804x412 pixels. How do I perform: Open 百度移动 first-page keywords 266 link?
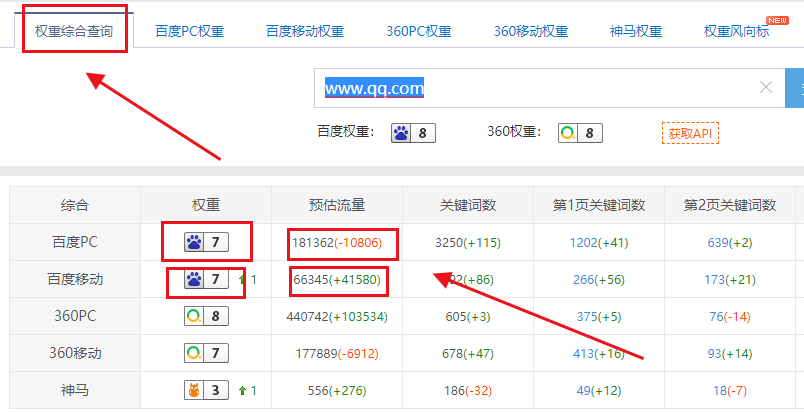point(584,280)
